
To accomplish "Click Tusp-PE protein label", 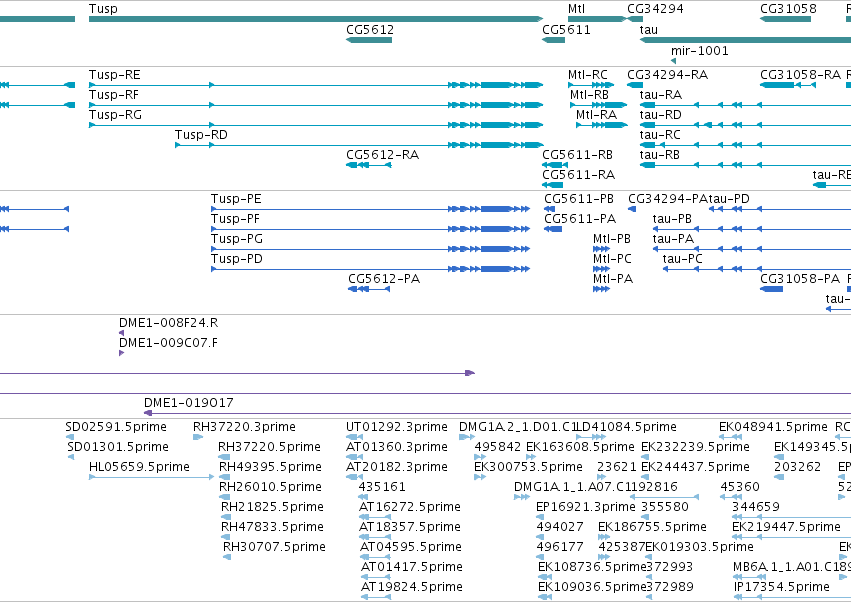I will tap(236, 199).
